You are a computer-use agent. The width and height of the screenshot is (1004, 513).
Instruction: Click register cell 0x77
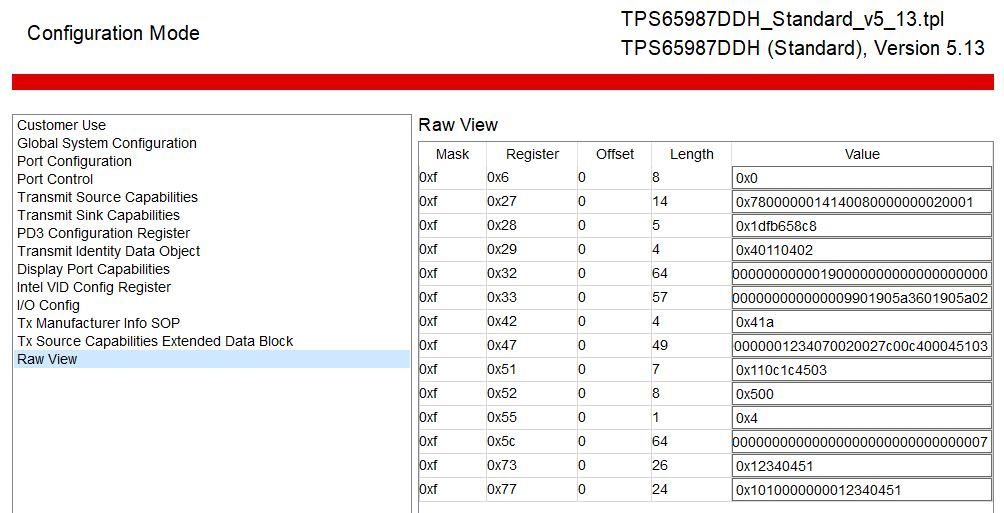531,490
